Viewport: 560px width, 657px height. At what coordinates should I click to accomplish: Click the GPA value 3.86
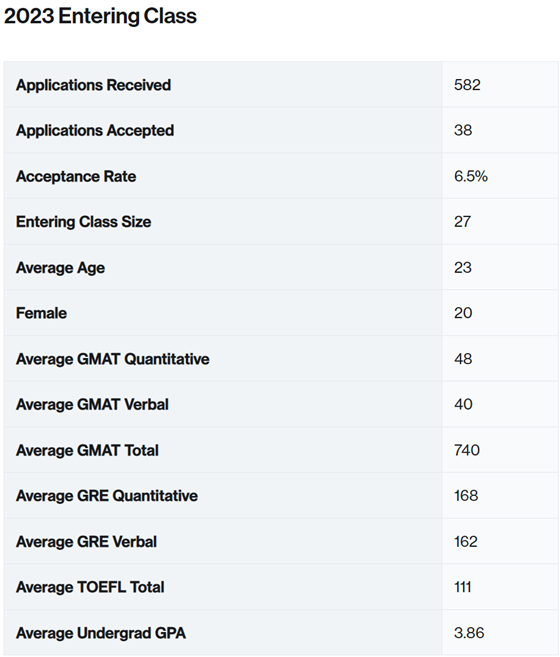(x=469, y=633)
